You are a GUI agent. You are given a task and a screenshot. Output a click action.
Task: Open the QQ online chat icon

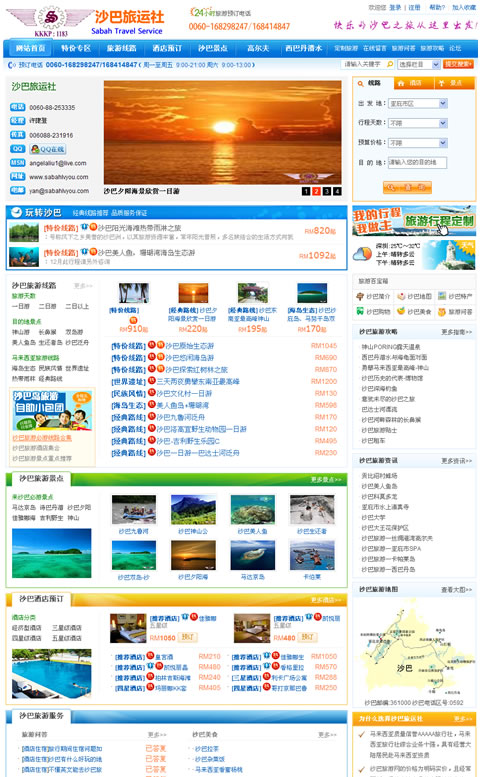pos(48,149)
